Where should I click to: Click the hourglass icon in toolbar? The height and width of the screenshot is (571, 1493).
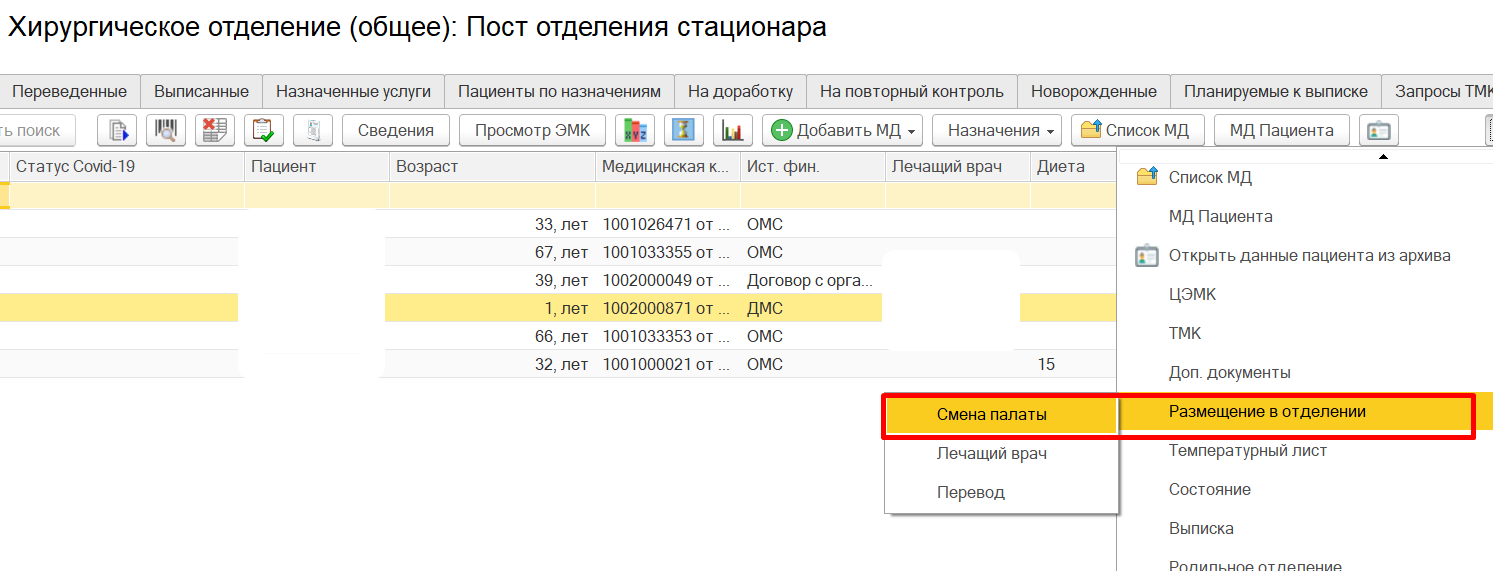[x=684, y=130]
